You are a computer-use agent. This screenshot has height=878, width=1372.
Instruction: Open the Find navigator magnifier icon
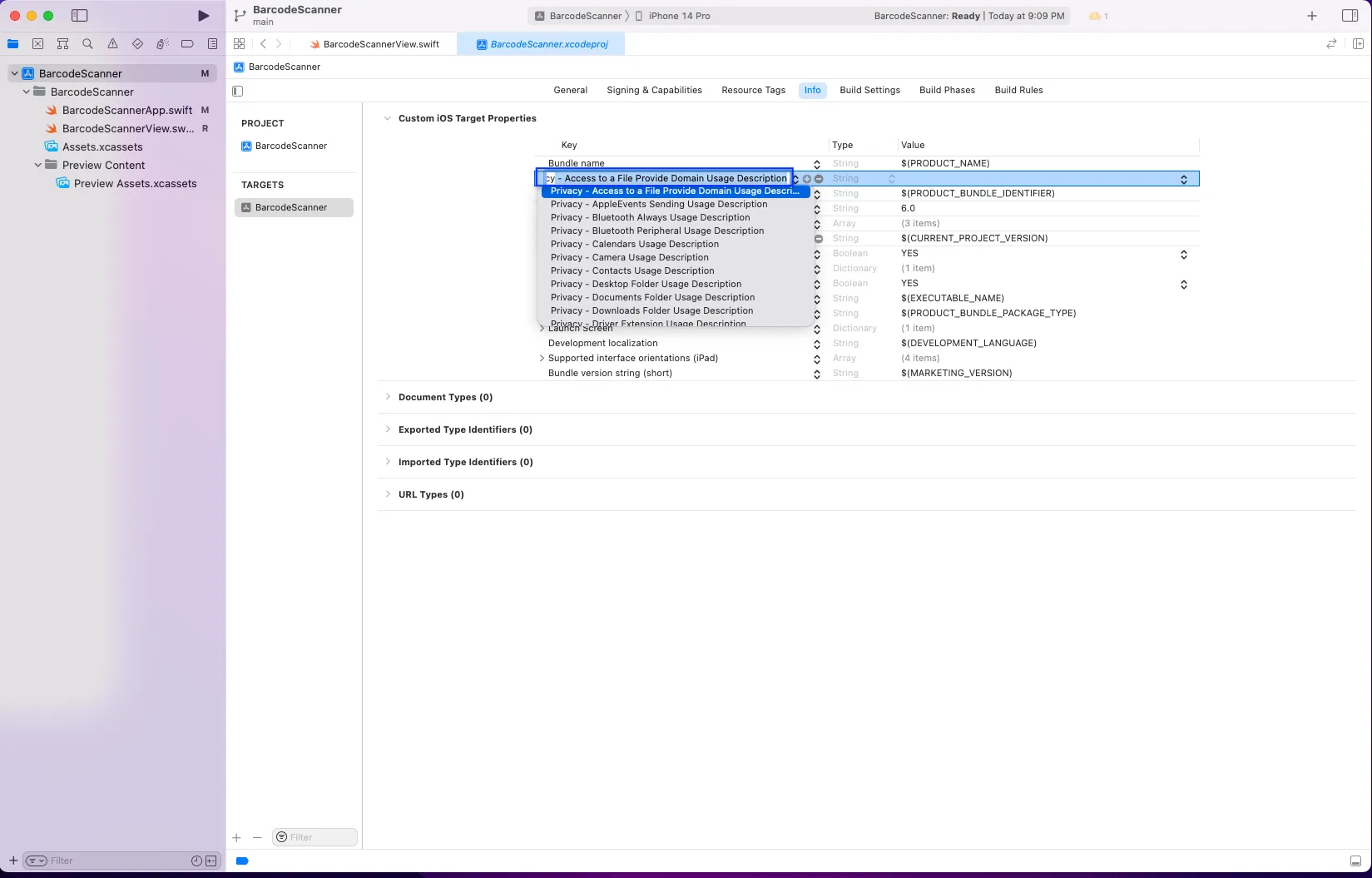[87, 44]
